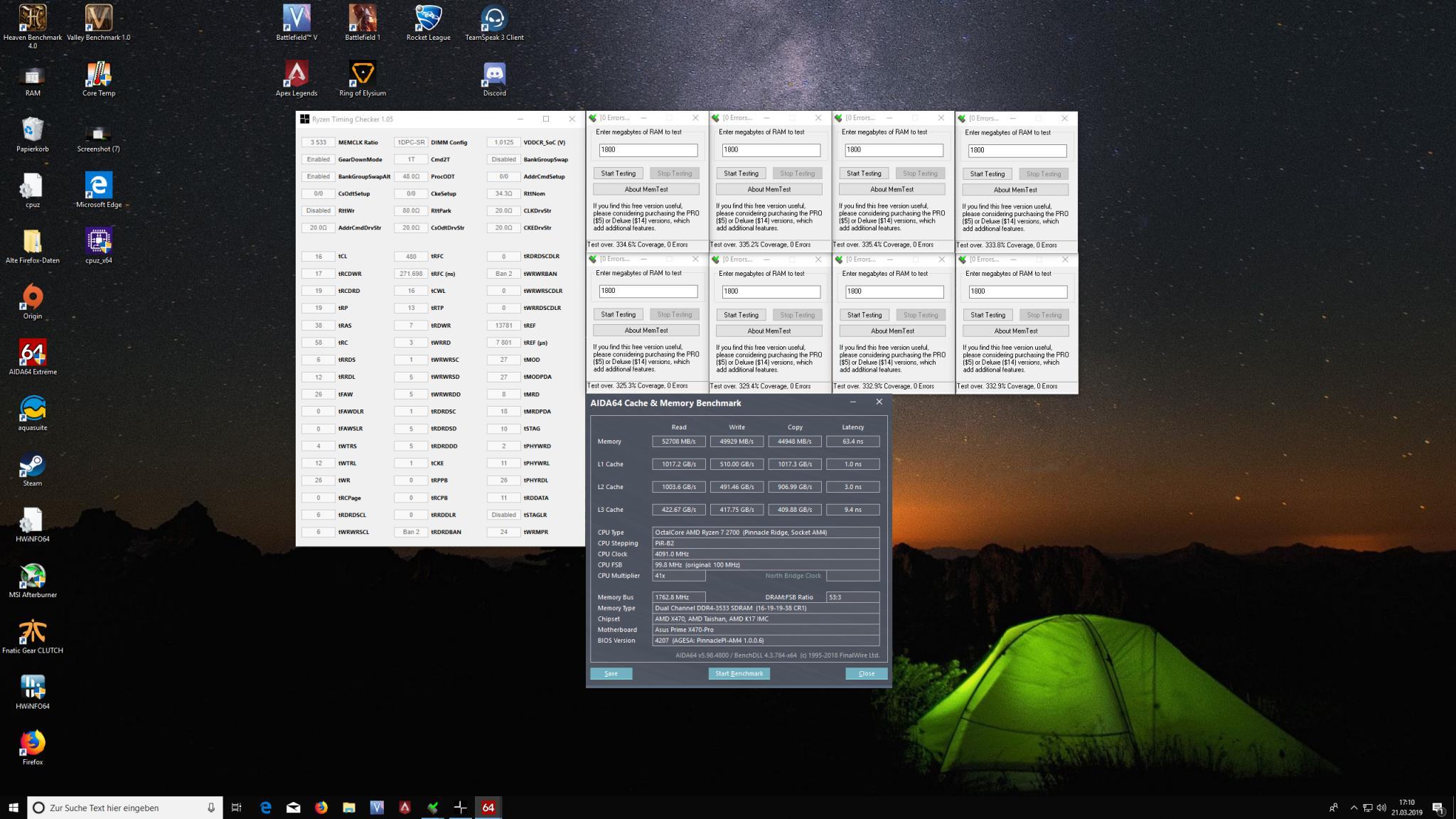The image size is (1456, 819).
Task: Click the Motherboard field Asus Prime X470-Pro
Action: click(766, 630)
